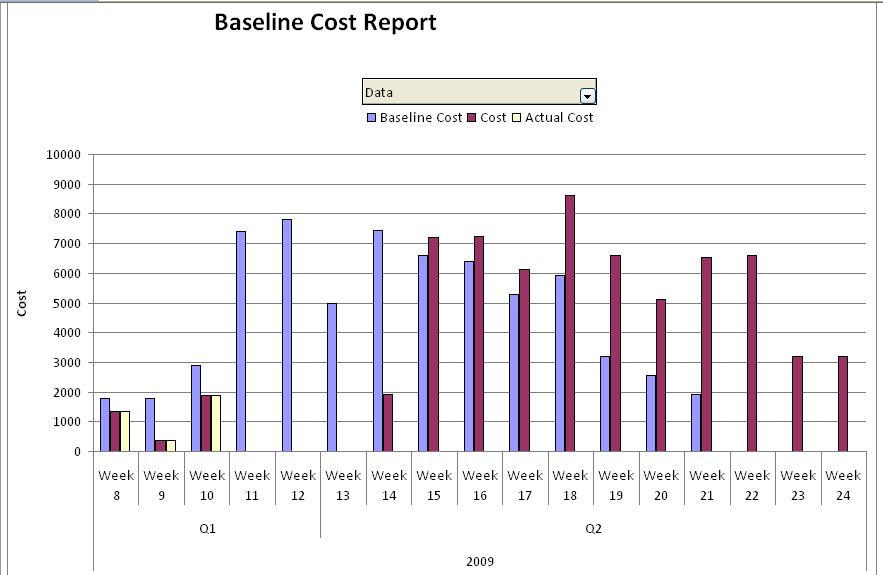
Task: Select the short Cost bar in Week 14
Action: [388, 422]
